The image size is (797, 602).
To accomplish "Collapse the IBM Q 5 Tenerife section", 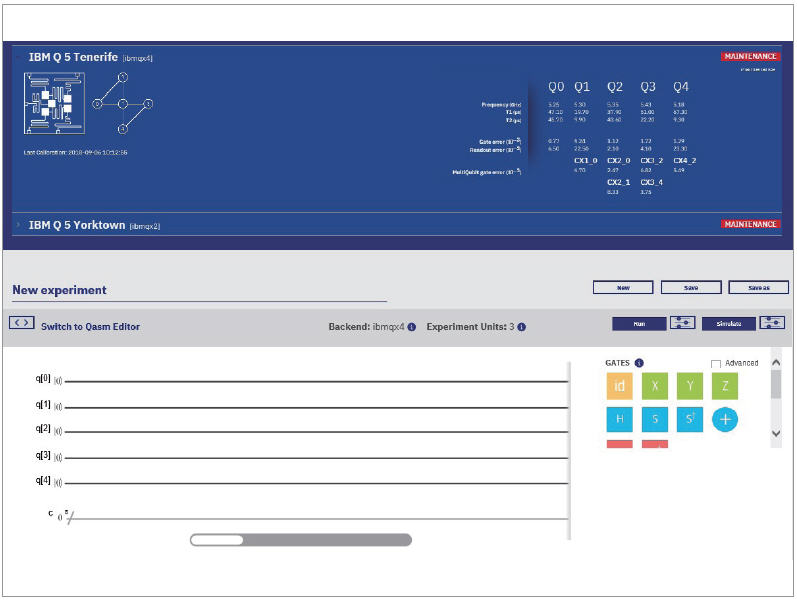I will 19,57.
